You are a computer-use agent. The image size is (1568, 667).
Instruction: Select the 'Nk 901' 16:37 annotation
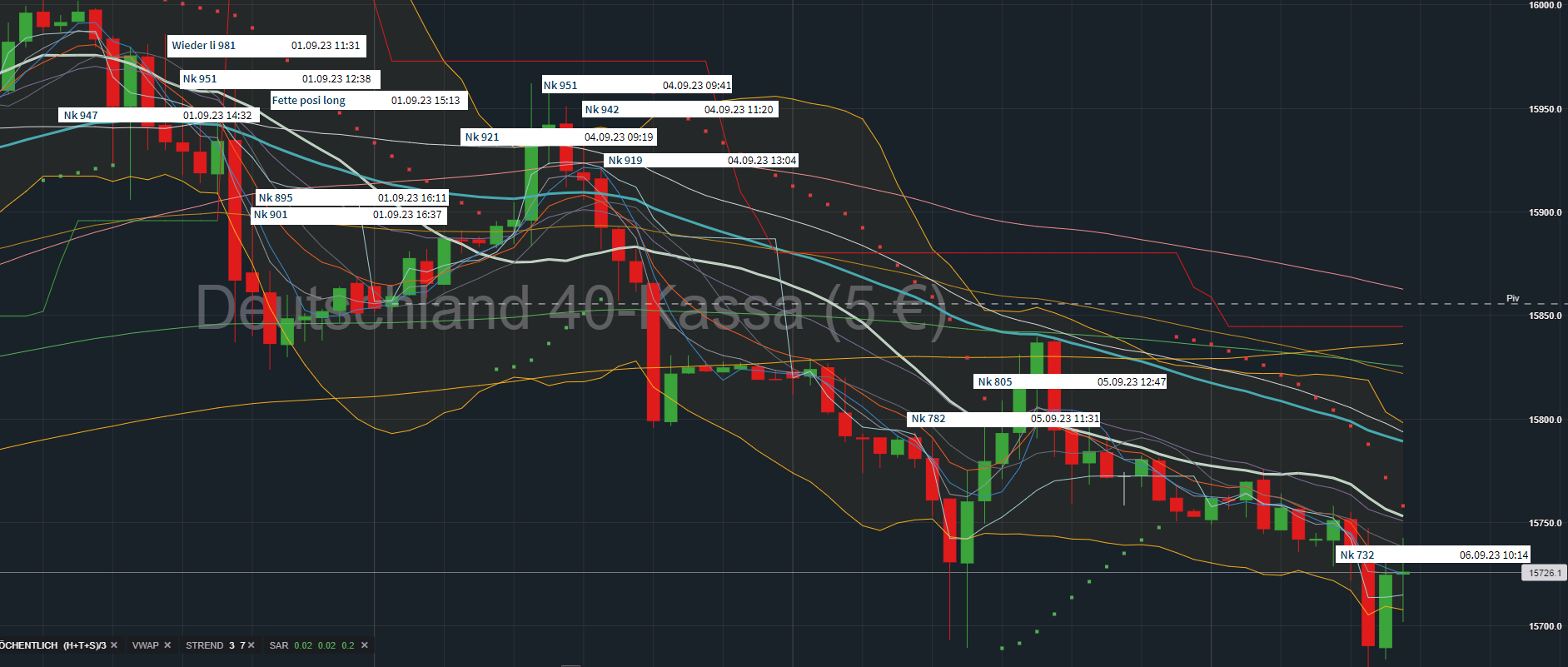[x=350, y=215]
